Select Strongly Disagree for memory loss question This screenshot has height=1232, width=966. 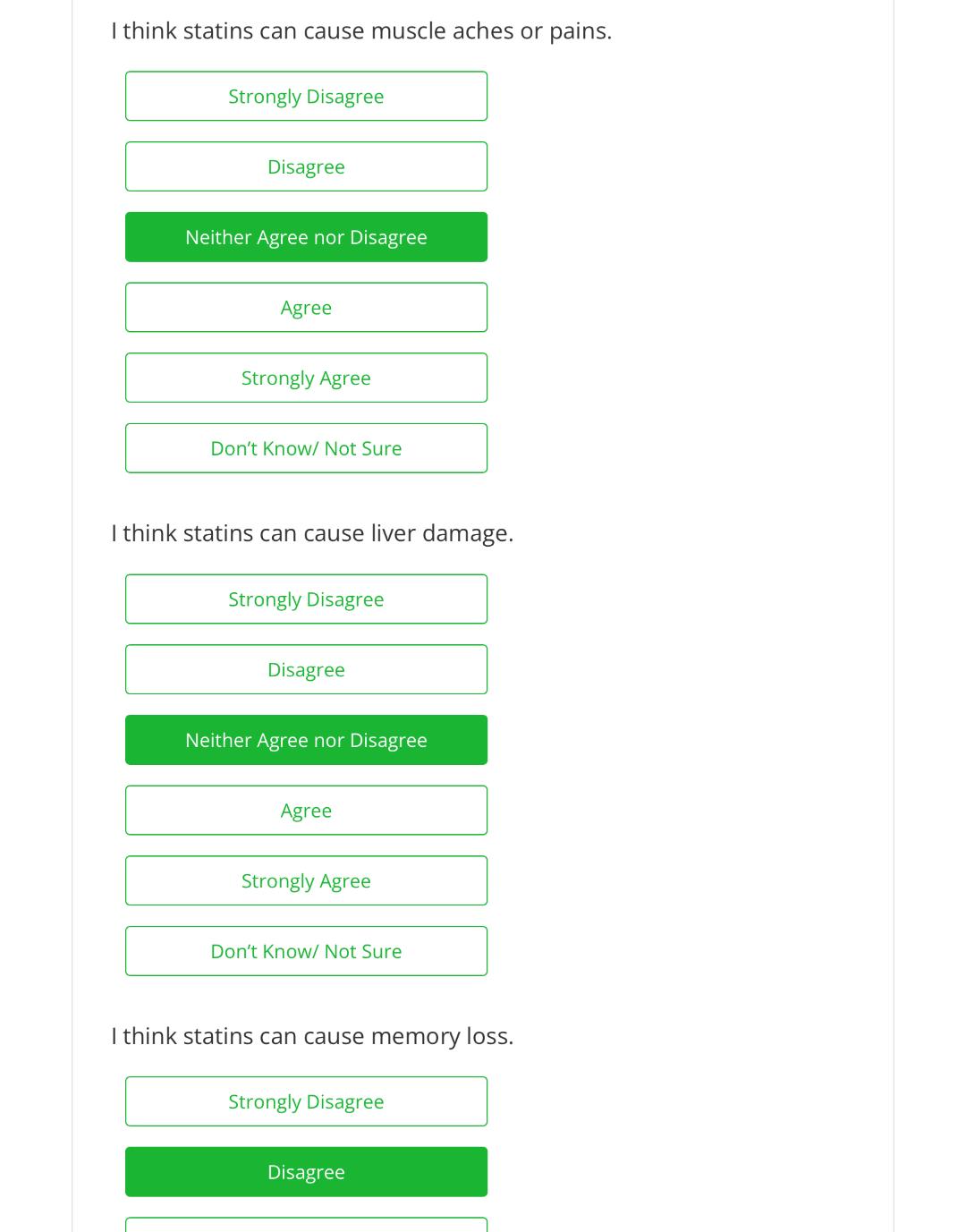click(x=306, y=1101)
